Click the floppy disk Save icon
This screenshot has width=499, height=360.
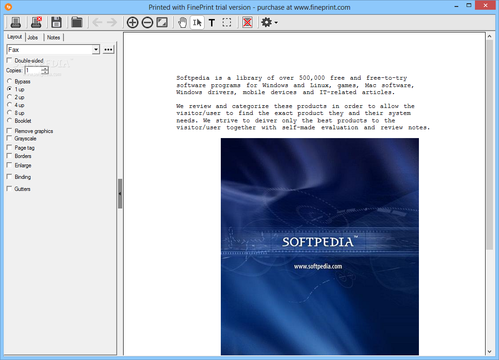click(x=56, y=22)
